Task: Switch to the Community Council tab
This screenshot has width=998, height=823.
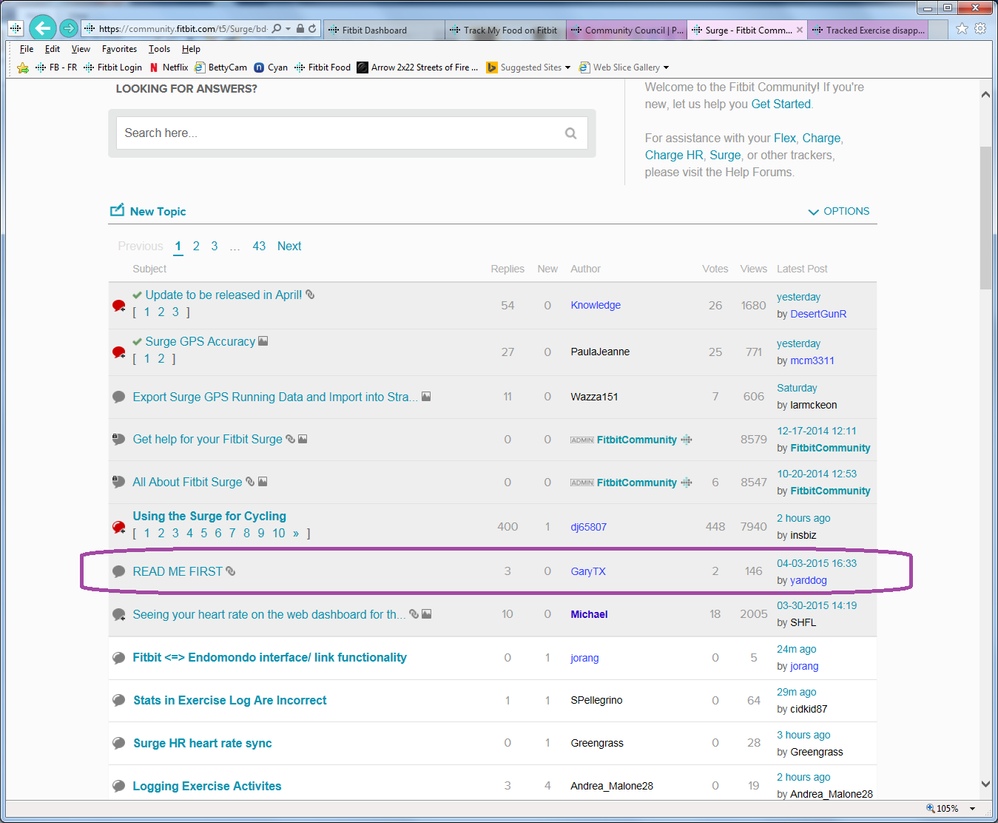Action: [x=626, y=30]
